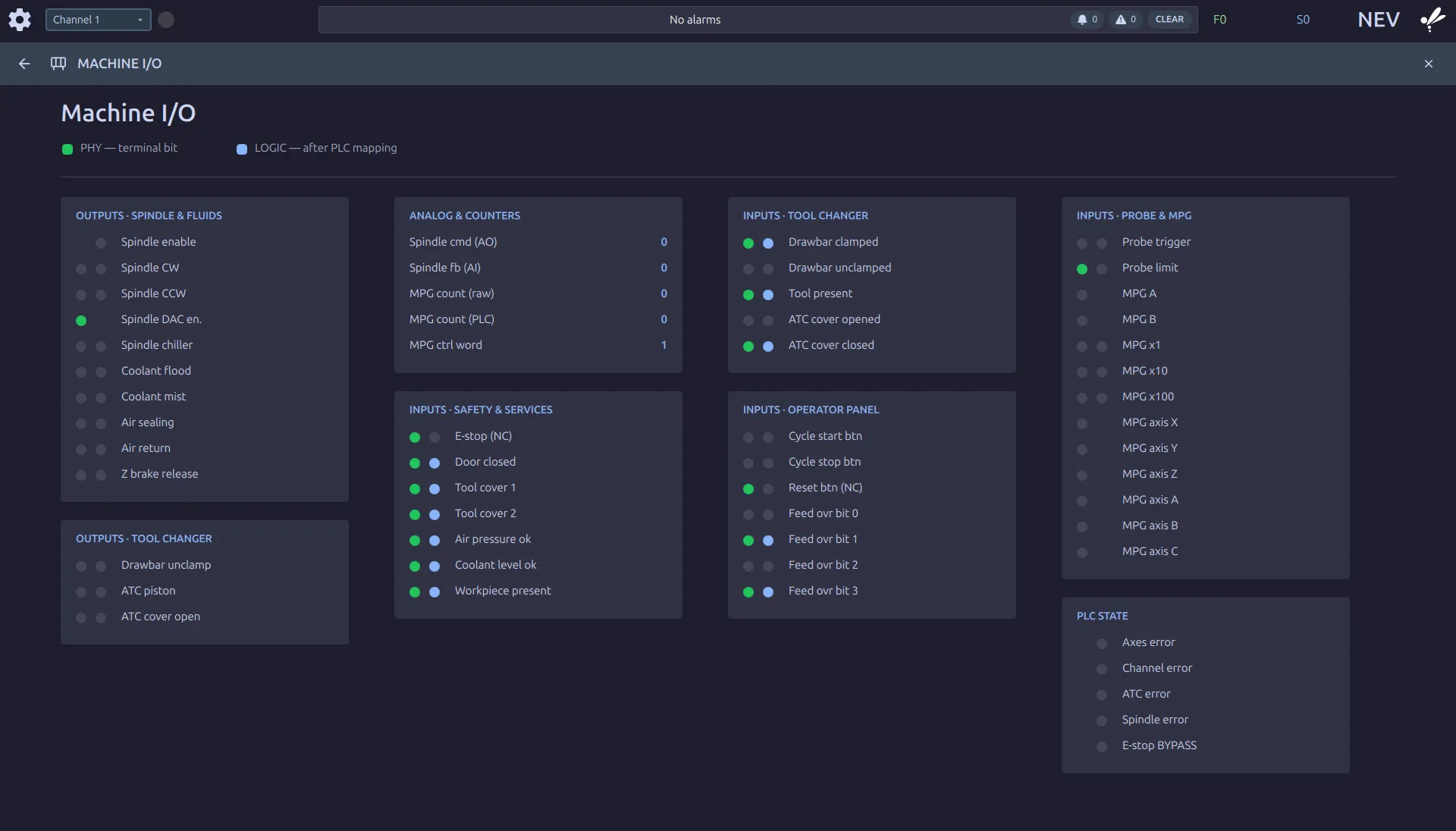
Task: Click the Machine I/O panel icon
Action: coord(58,64)
